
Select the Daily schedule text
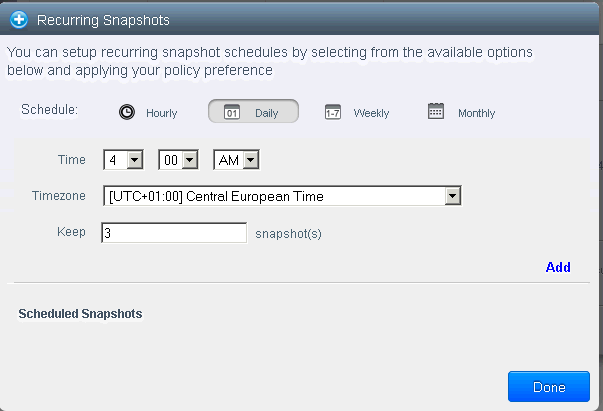point(266,114)
